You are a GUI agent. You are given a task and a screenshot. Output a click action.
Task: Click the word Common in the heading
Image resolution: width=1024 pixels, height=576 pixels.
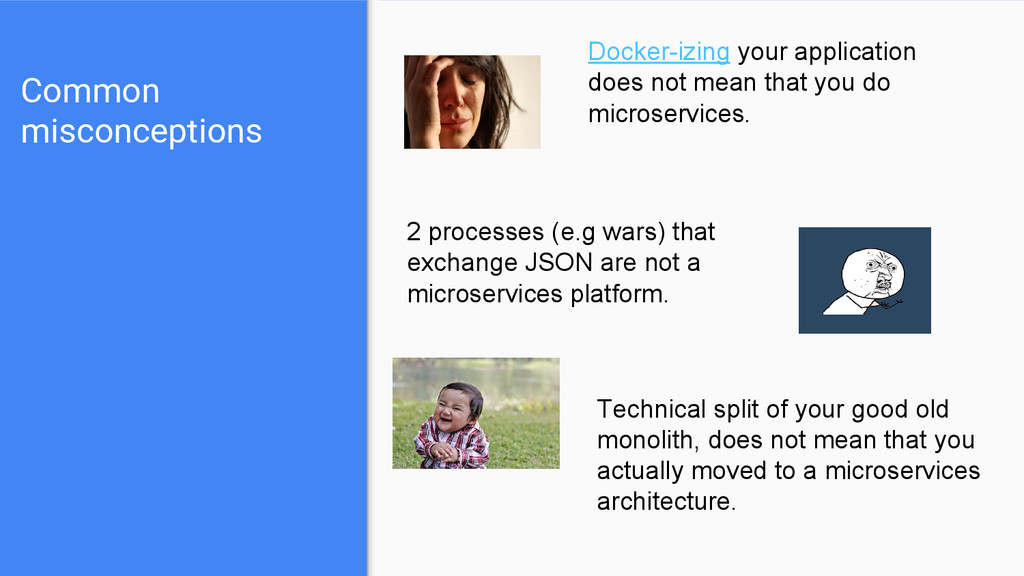pyautogui.click(x=90, y=91)
